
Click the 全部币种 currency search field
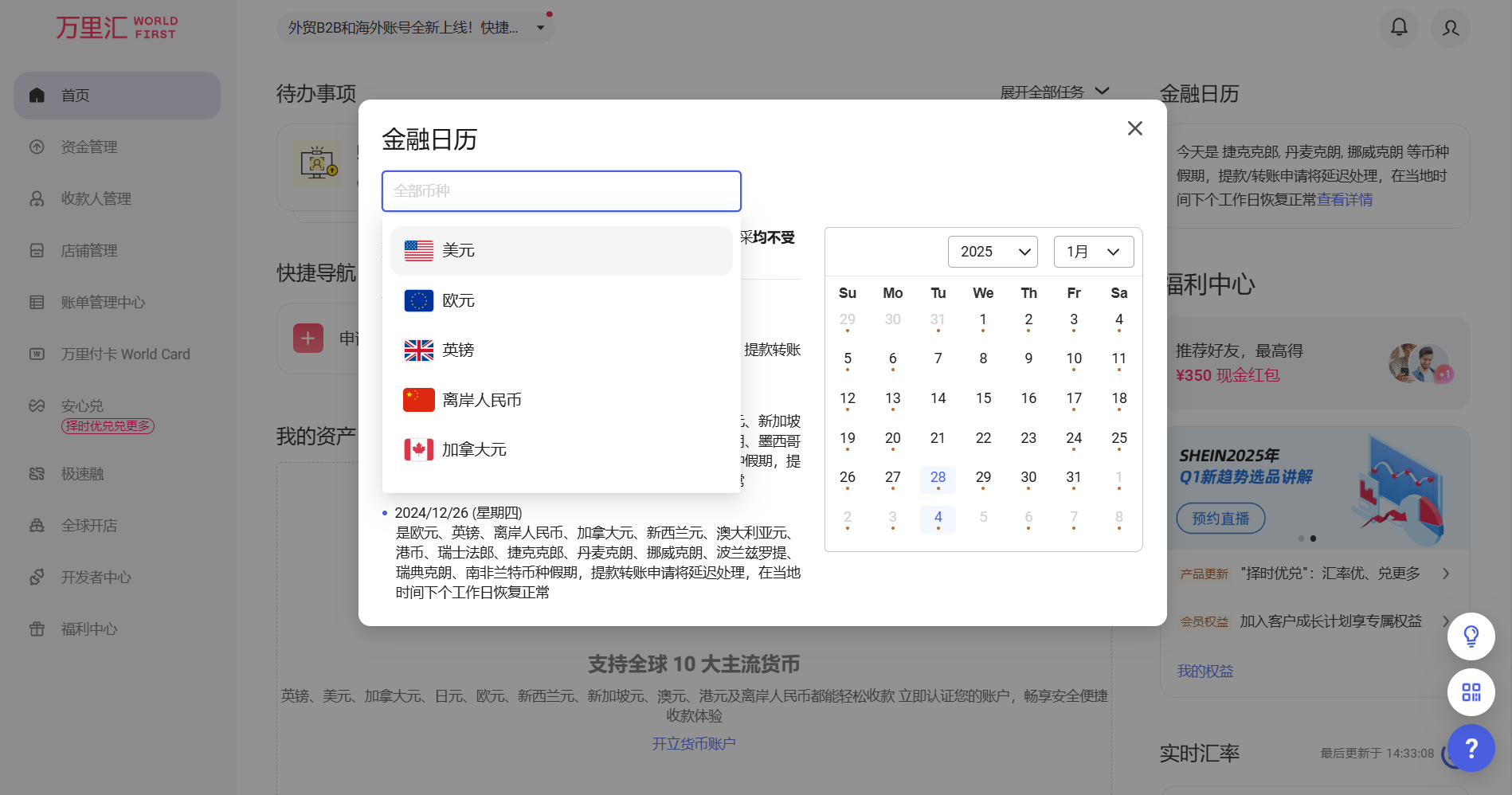click(x=561, y=191)
